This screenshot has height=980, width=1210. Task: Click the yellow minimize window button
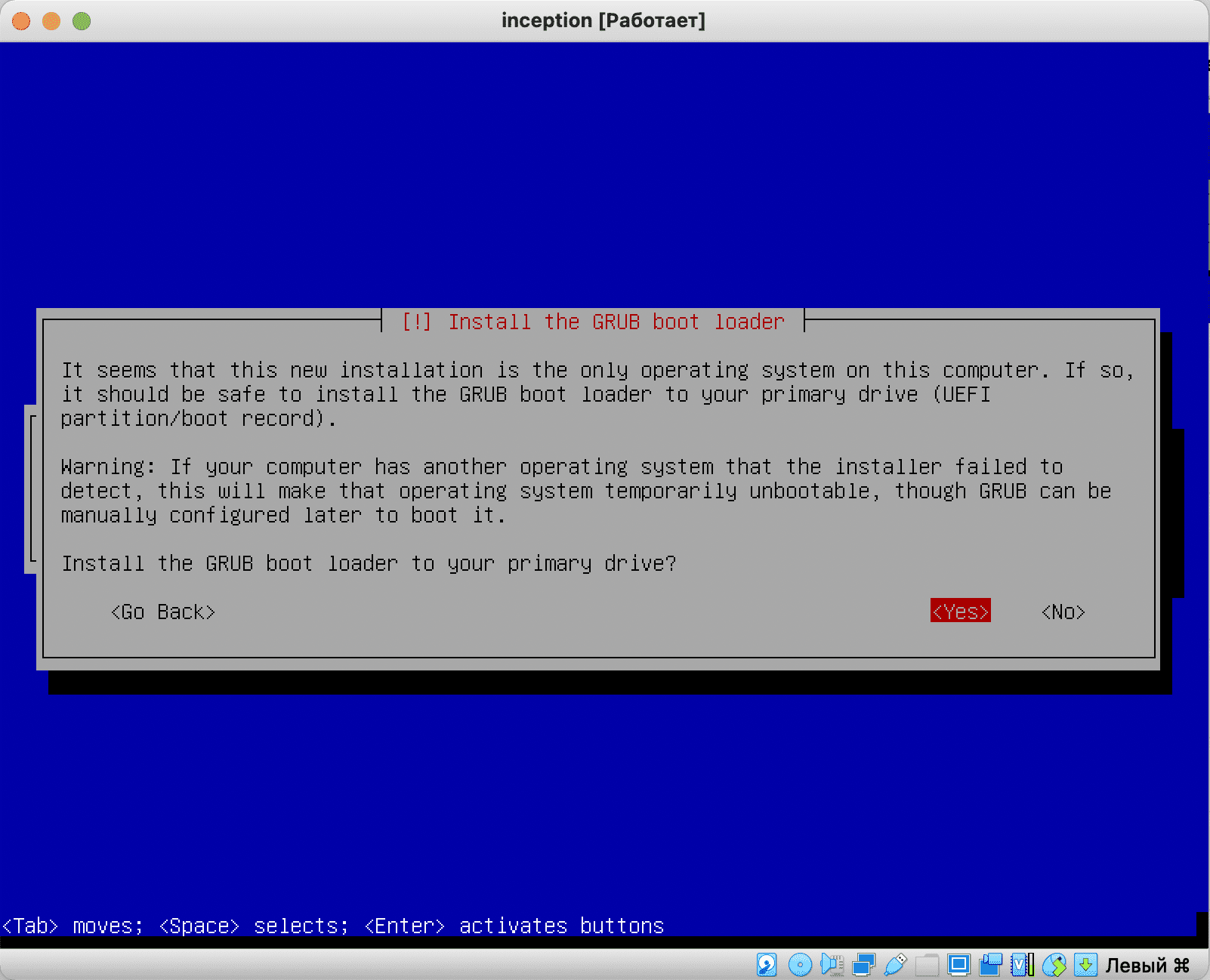click(x=51, y=21)
